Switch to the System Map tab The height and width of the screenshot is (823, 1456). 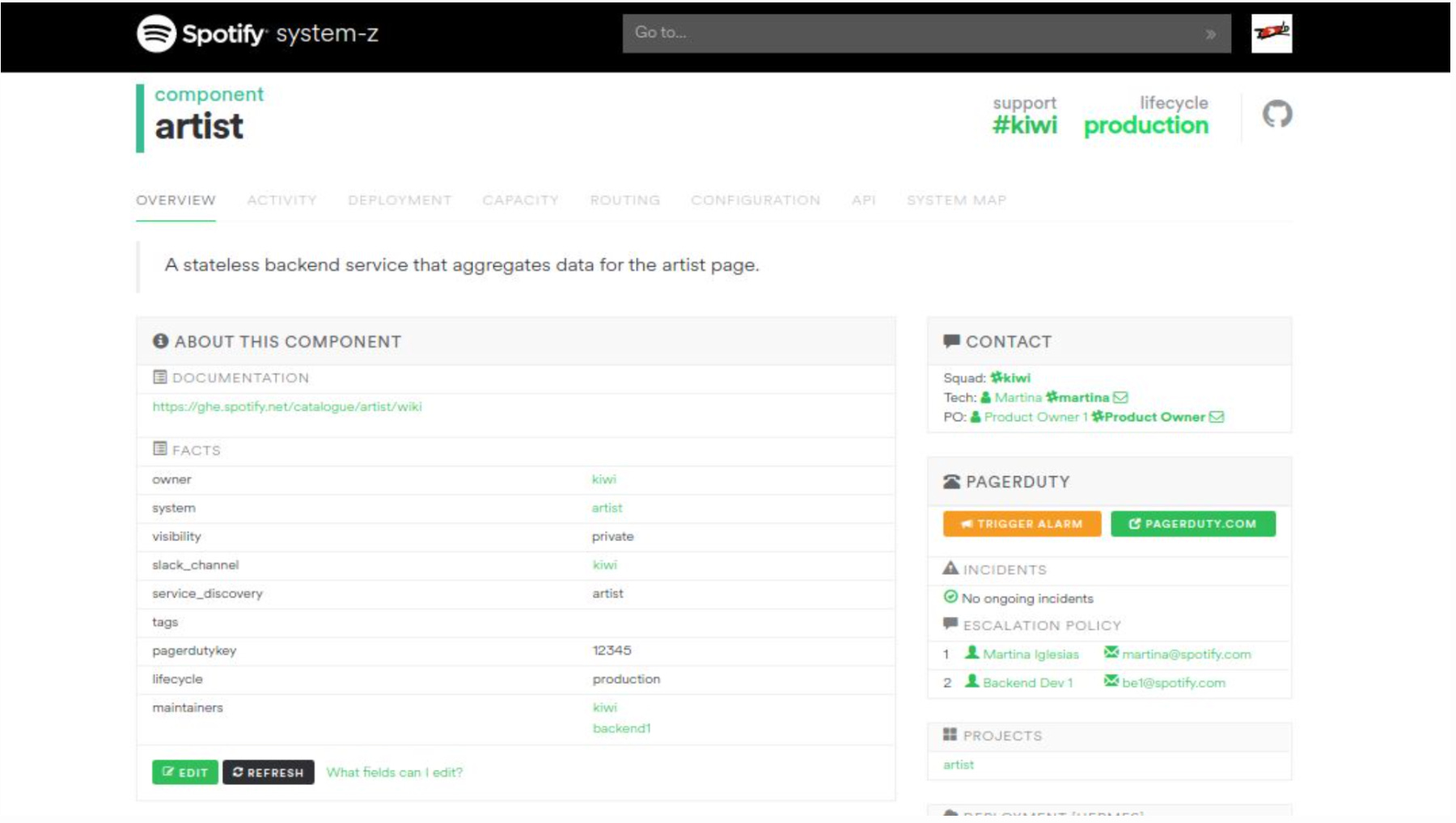[x=956, y=200]
